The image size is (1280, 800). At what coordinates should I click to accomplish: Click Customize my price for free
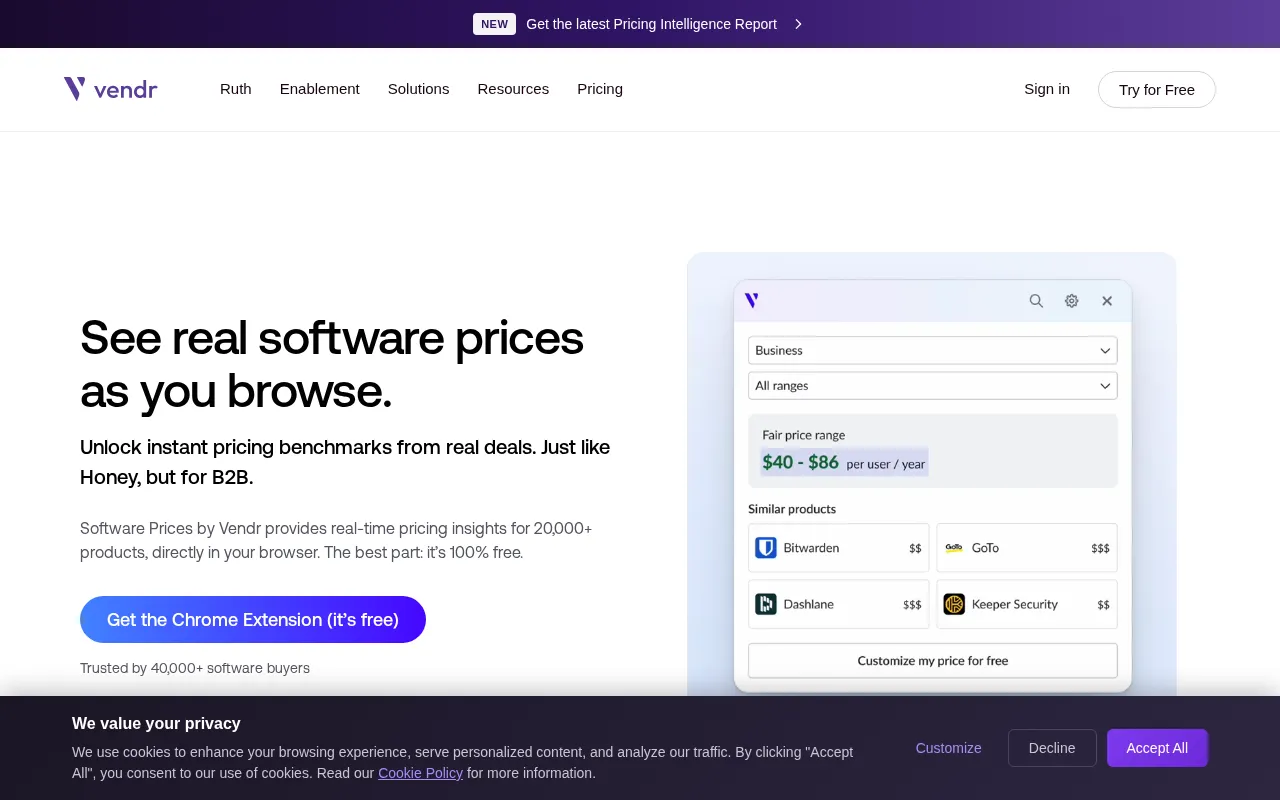[x=933, y=661]
